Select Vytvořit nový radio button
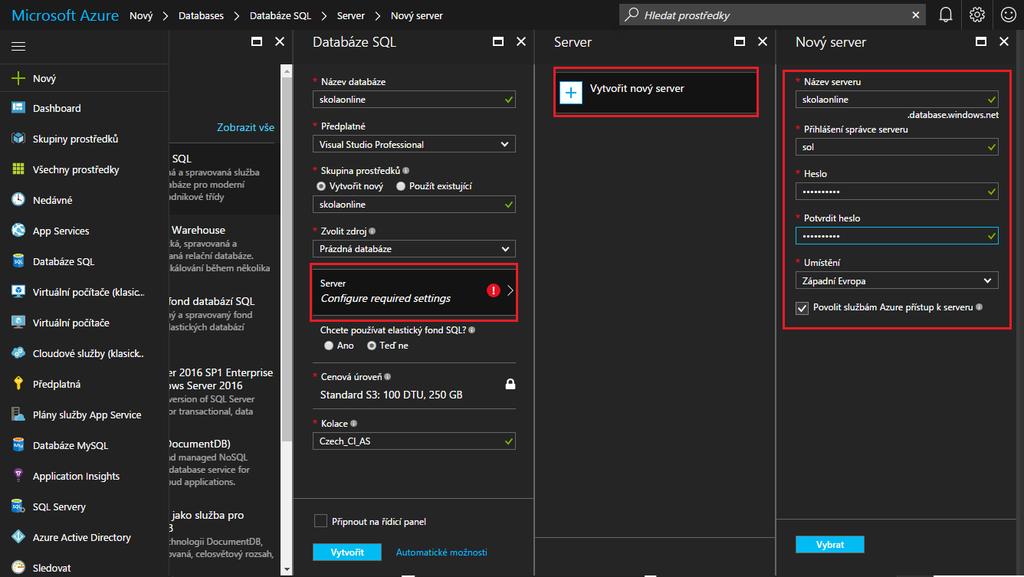Screen dimensions: 1024x577 pyautogui.click(x=321, y=186)
